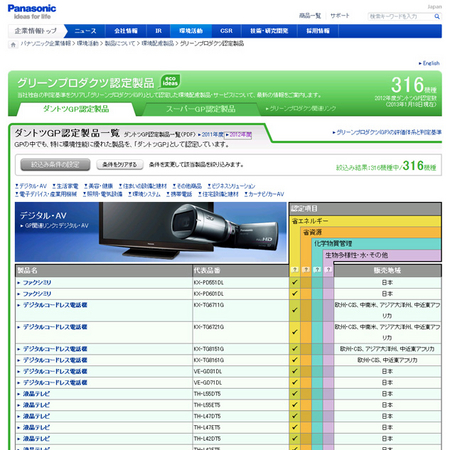Open 液晶テレビ row TH-L55ET5

pyautogui.click(x=36, y=405)
